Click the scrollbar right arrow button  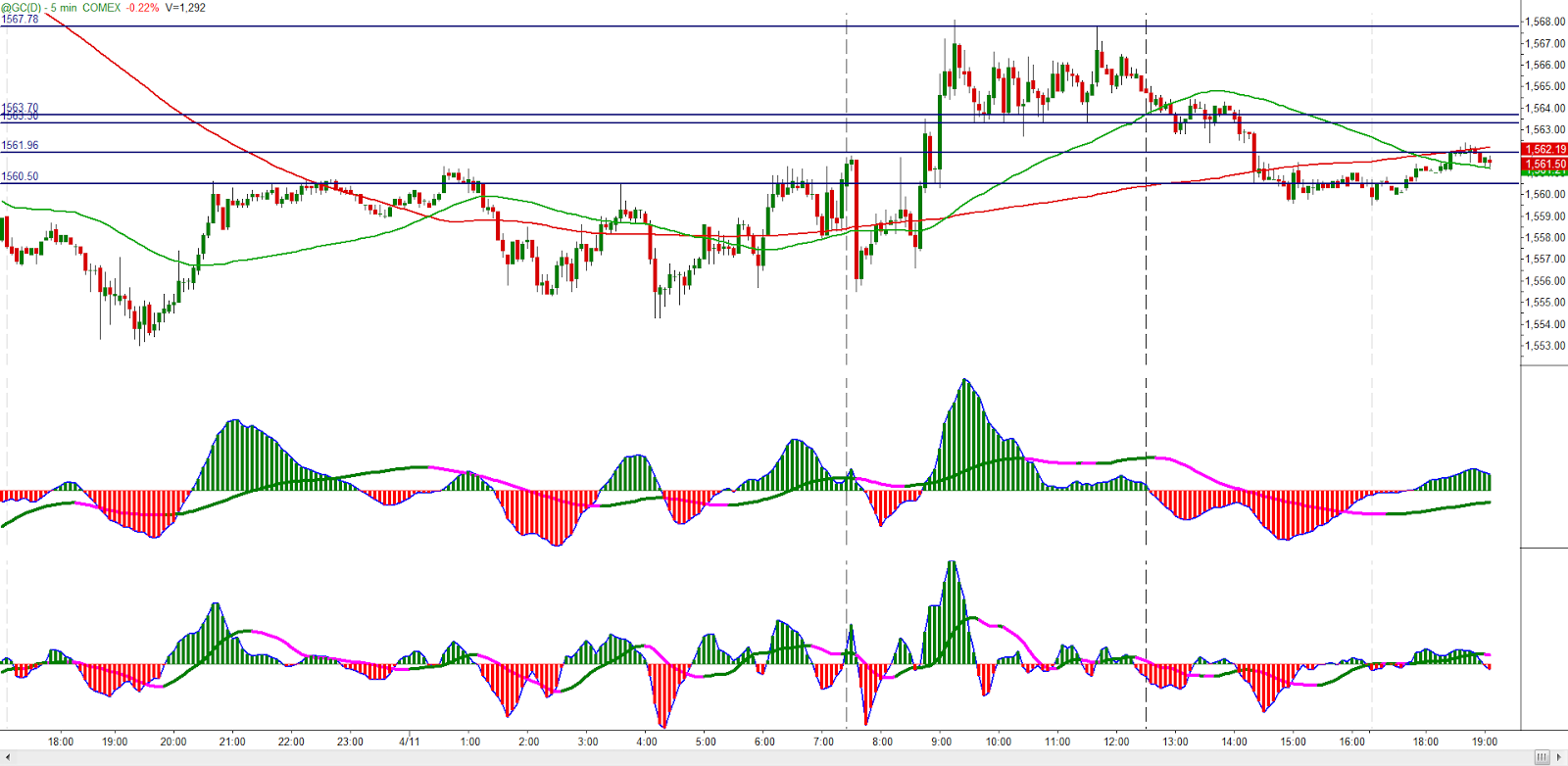coord(1560,757)
